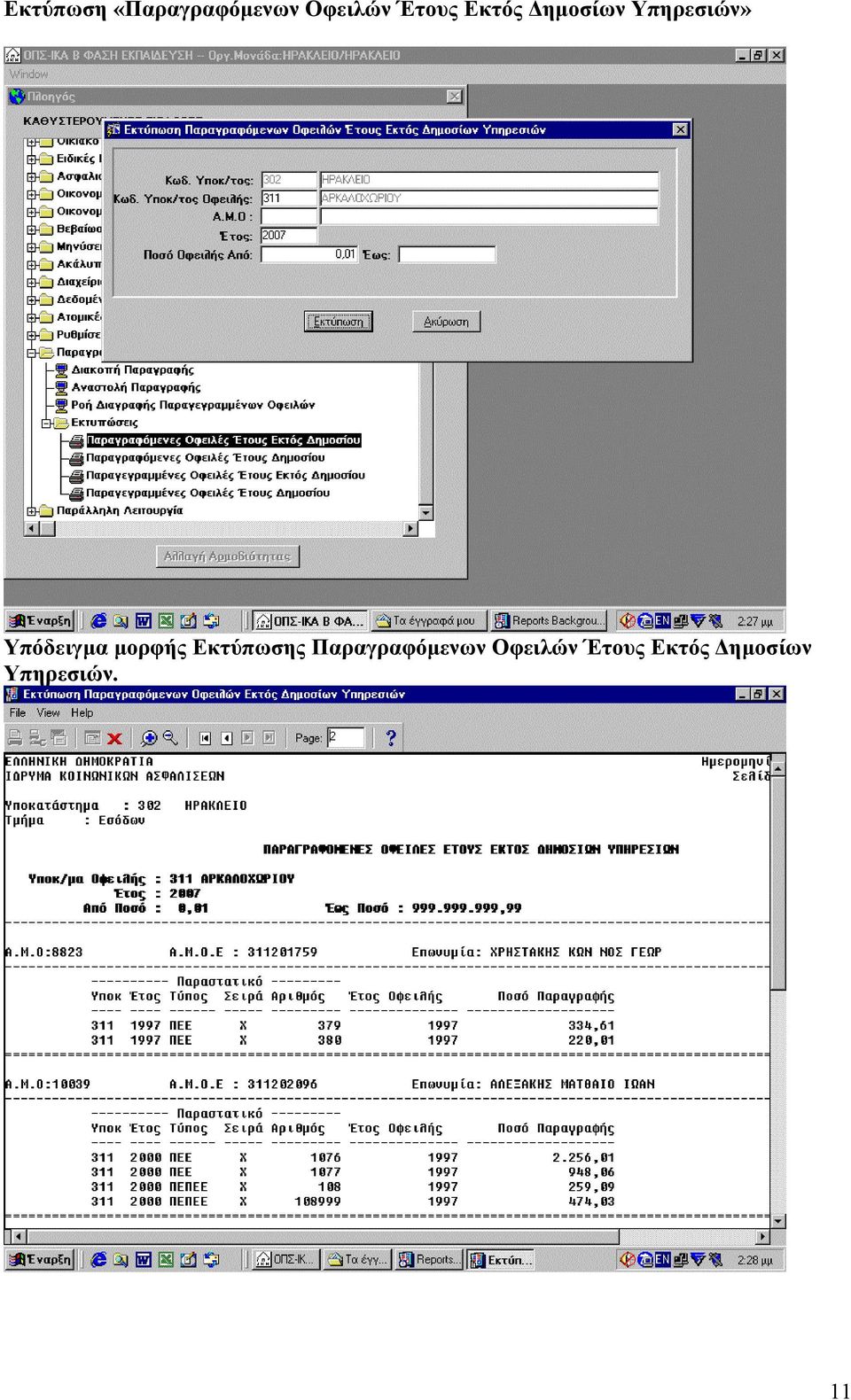The width and height of the screenshot is (851, 1400).
Task: Collapse the Εκτυπώσεις folder node
Action: (46, 424)
